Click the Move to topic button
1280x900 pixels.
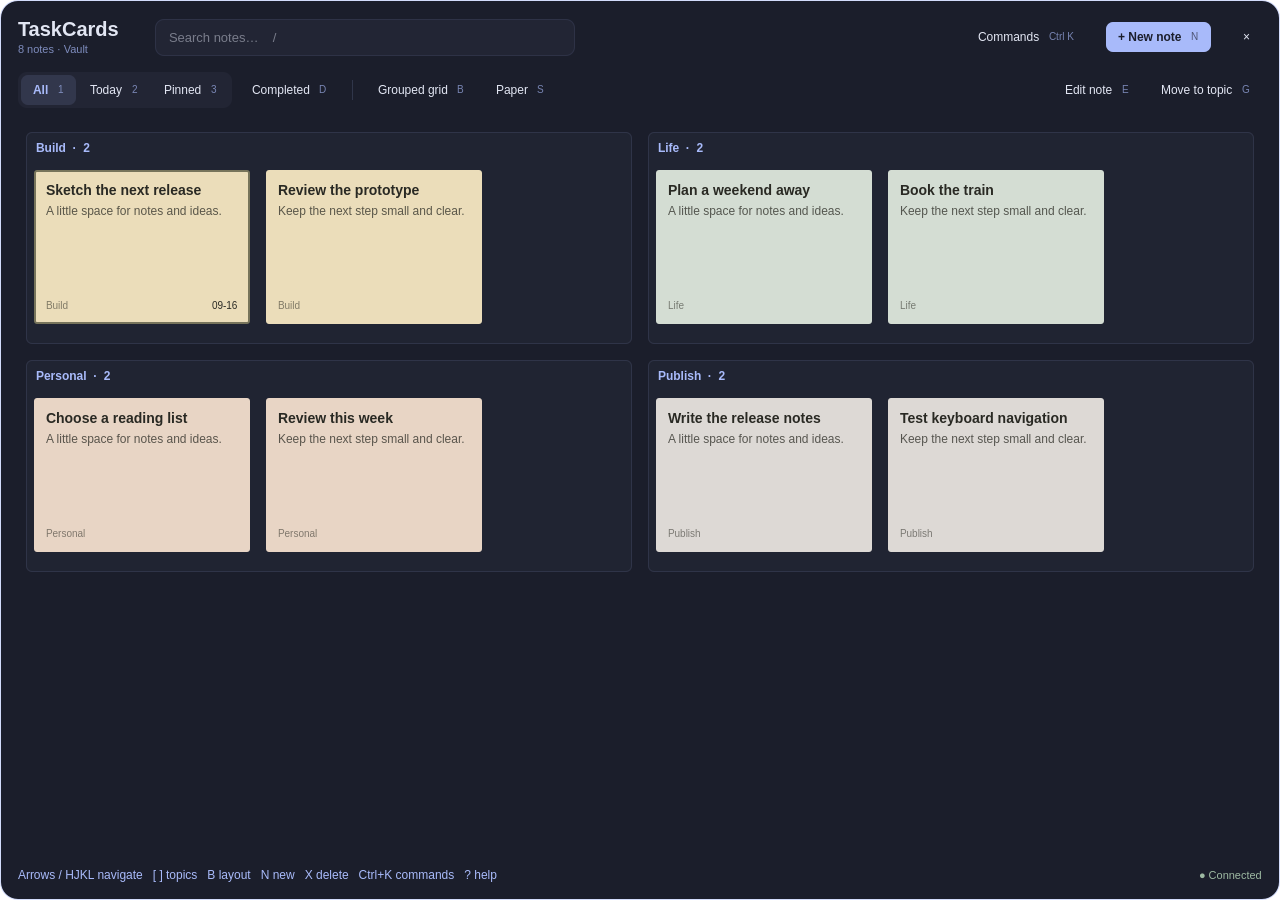point(1205,90)
